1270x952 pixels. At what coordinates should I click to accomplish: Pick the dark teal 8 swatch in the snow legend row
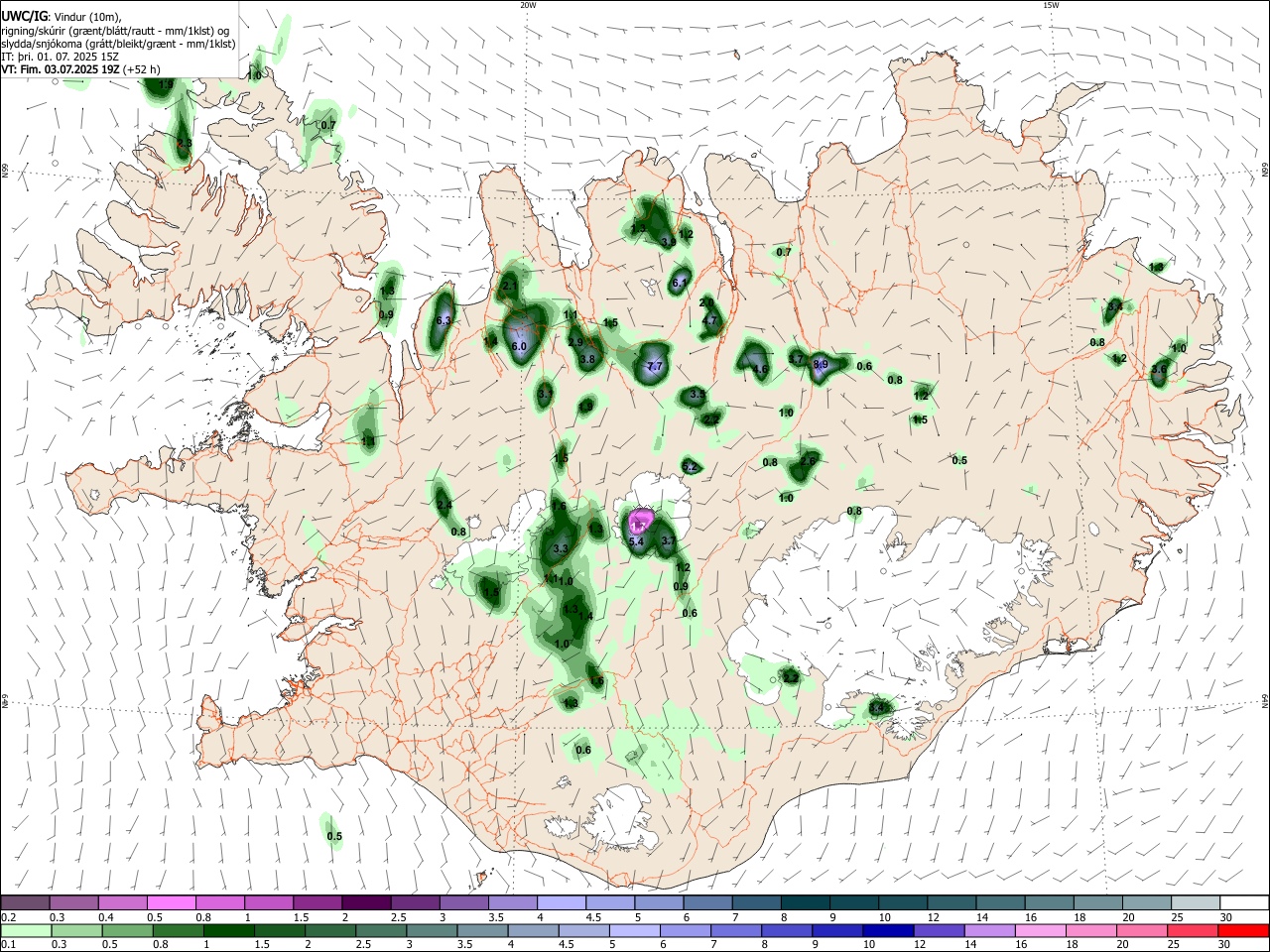click(806, 902)
